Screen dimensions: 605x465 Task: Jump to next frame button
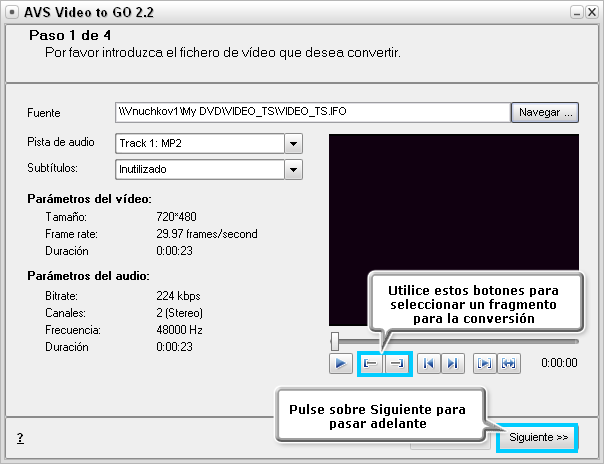[453, 364]
